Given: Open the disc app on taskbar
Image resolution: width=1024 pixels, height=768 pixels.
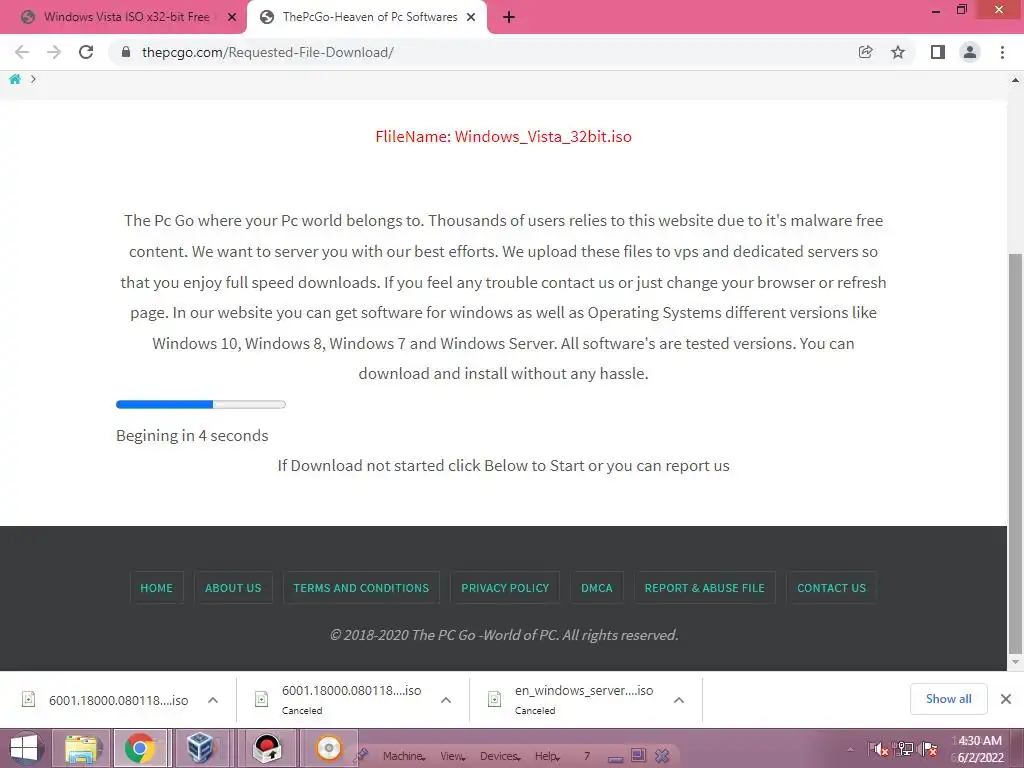Looking at the screenshot, I should (328, 748).
